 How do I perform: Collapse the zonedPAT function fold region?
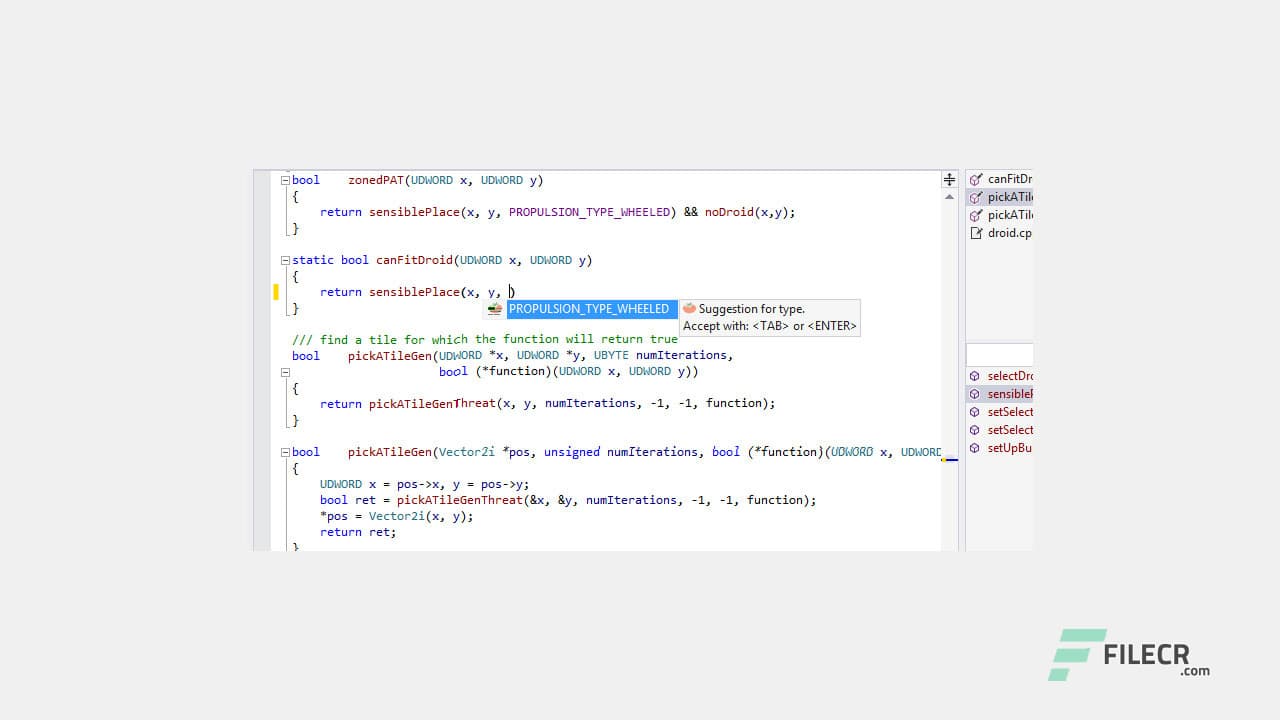tap(285, 180)
